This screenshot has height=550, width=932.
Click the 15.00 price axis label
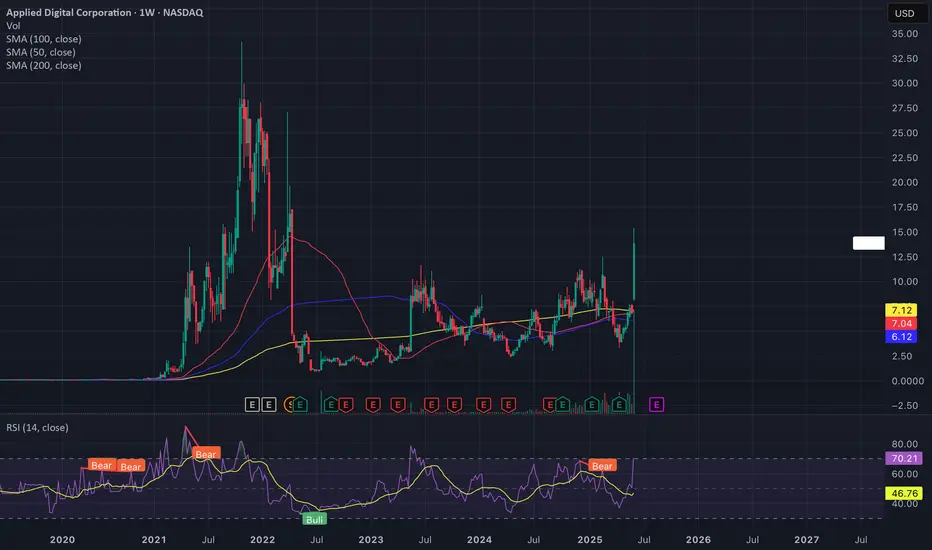point(905,232)
